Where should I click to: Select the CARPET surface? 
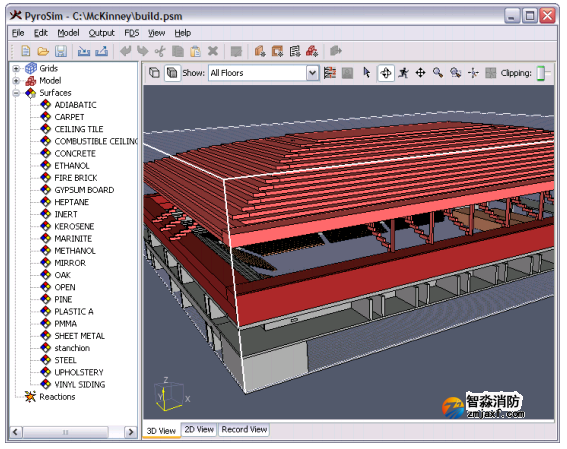69,117
